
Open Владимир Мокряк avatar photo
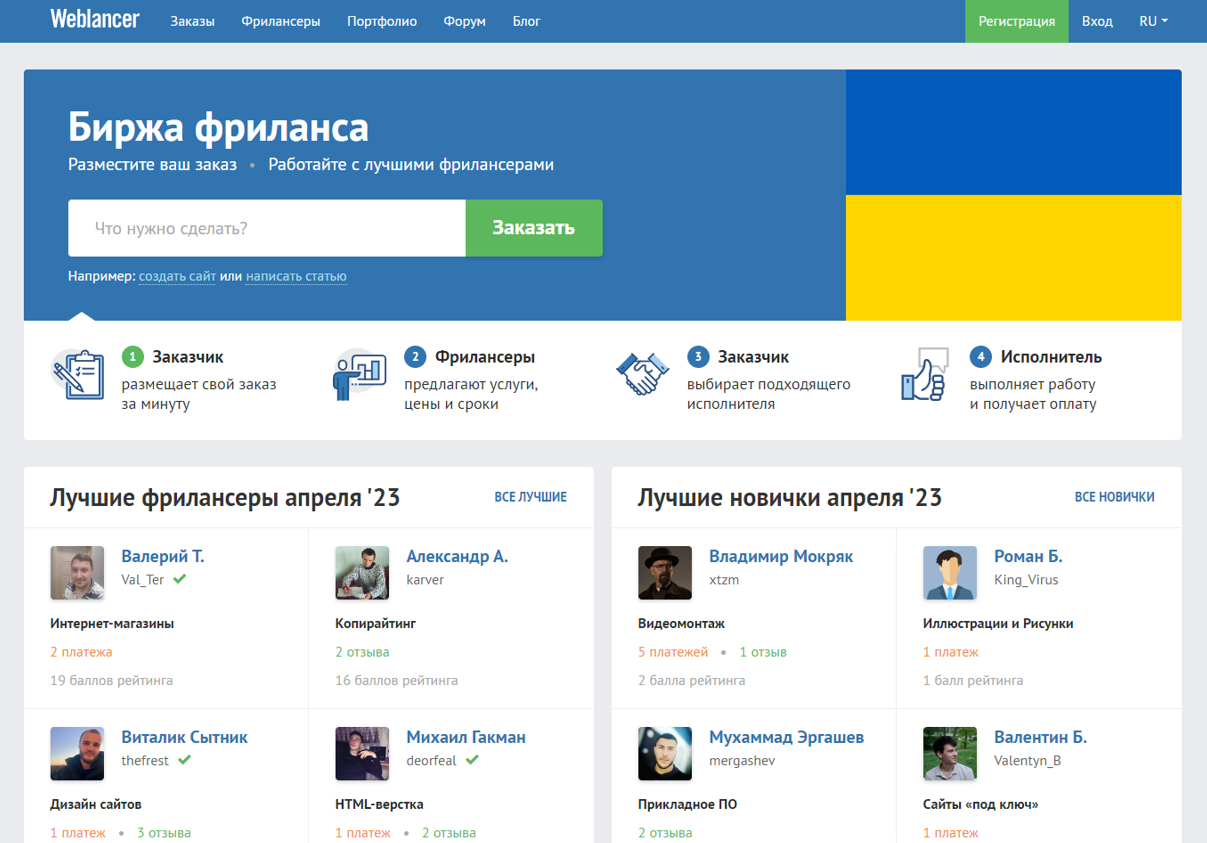pos(665,573)
